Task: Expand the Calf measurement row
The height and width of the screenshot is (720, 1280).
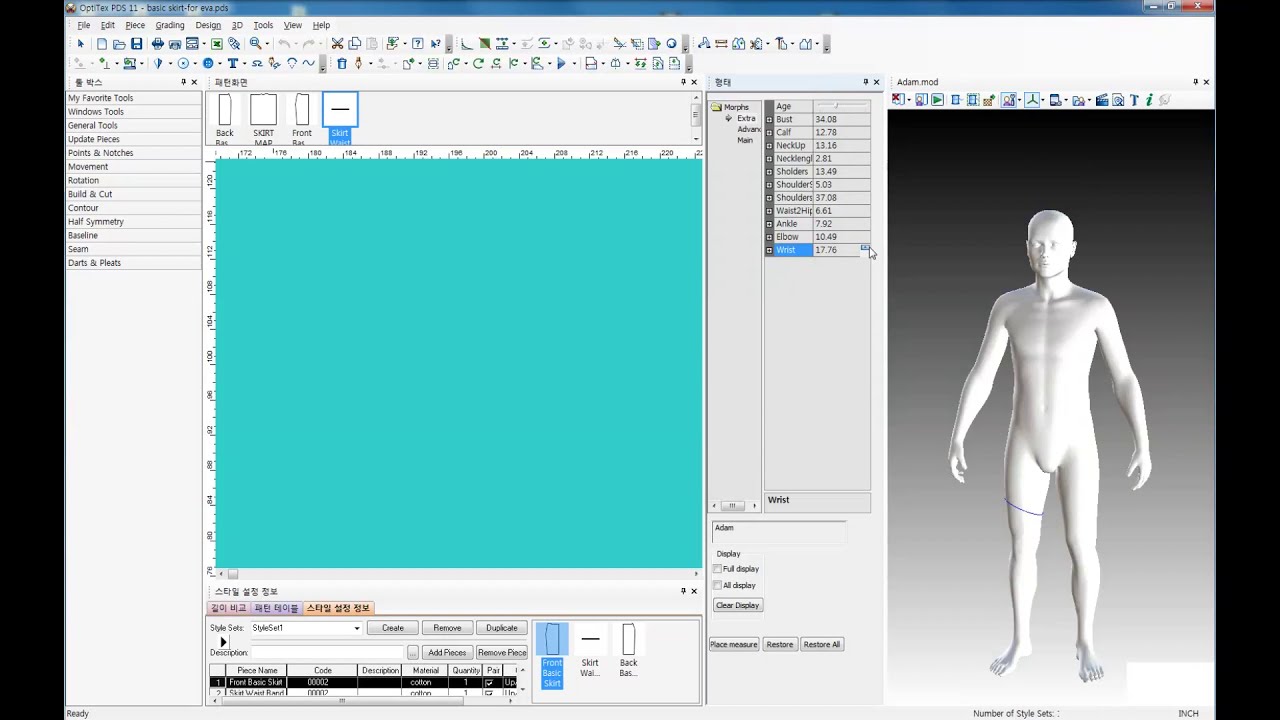Action: [769, 132]
